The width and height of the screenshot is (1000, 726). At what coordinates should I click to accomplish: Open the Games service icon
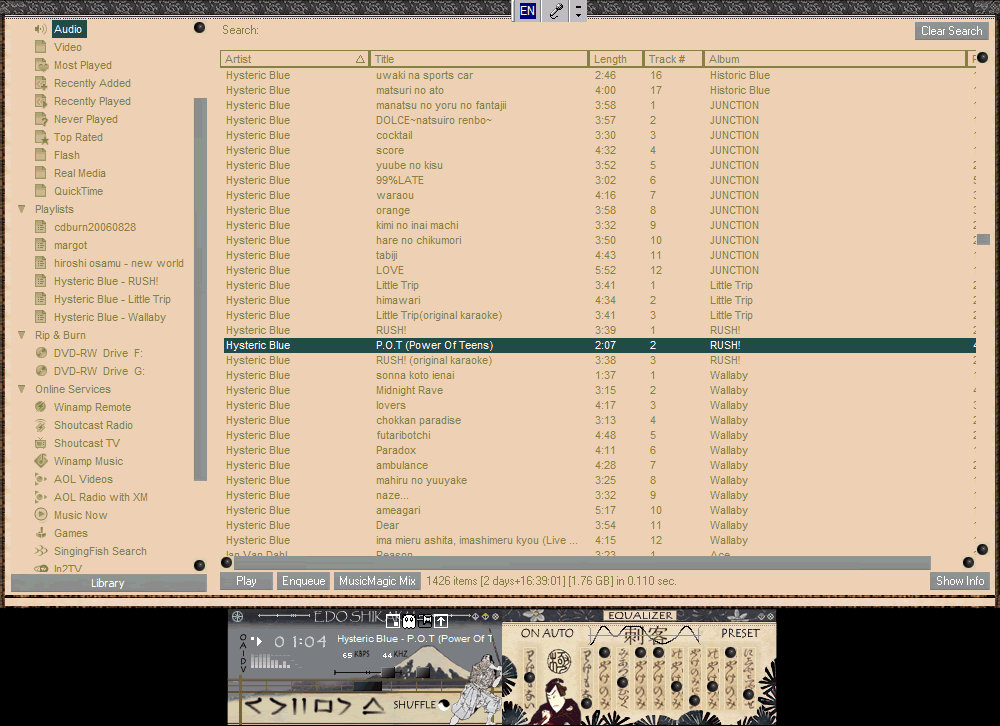pyautogui.click(x=41, y=533)
